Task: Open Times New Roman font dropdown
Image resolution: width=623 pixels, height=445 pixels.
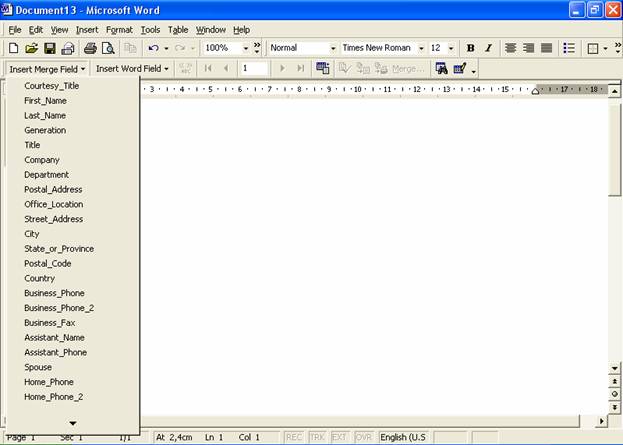Action: 421,48
